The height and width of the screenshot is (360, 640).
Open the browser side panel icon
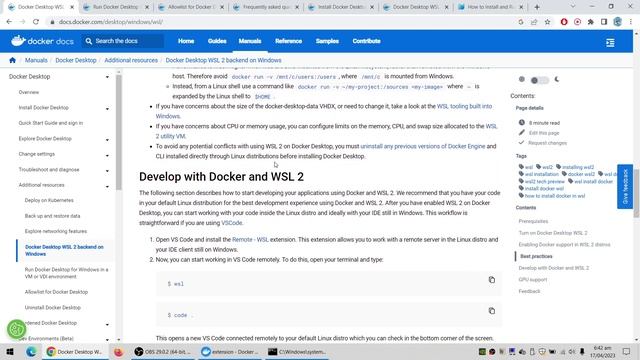[604, 22]
